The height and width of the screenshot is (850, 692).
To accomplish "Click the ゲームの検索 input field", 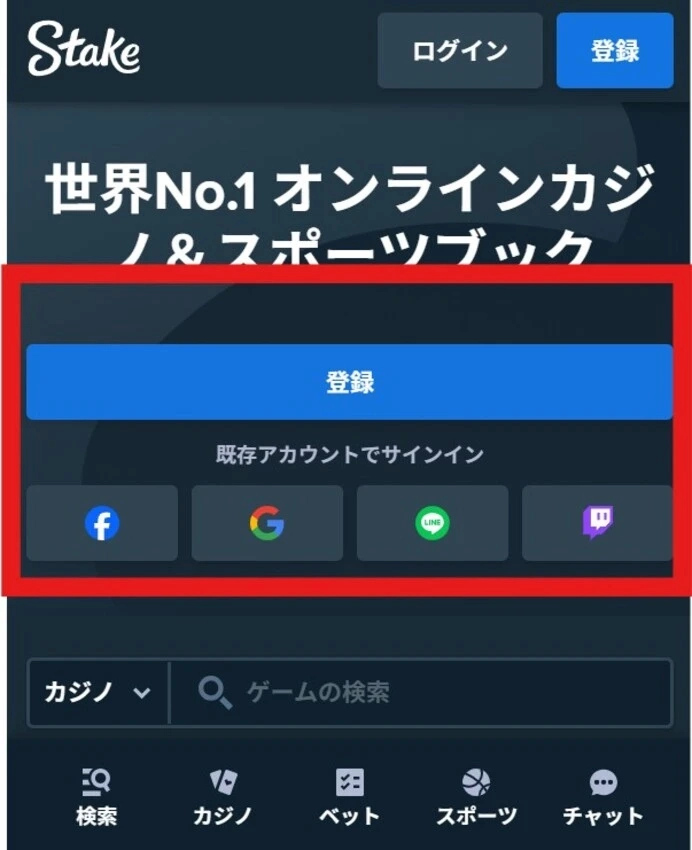I will (x=421, y=692).
